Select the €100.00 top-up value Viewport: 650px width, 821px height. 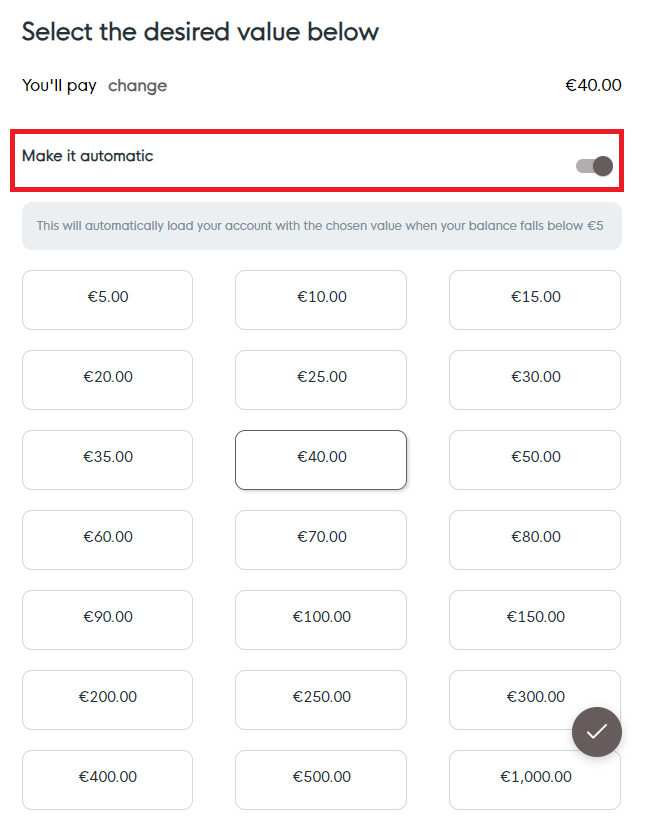320,620
